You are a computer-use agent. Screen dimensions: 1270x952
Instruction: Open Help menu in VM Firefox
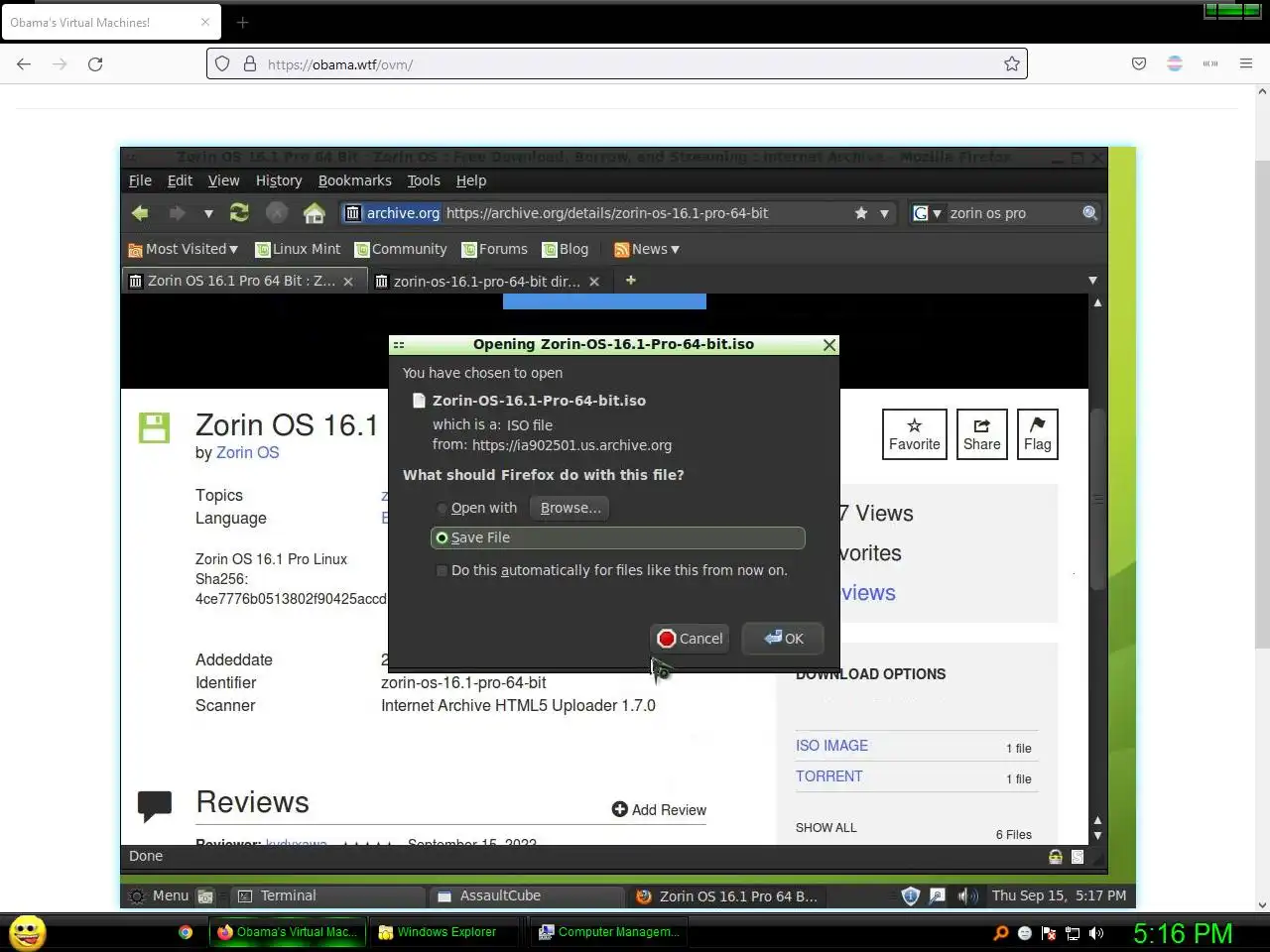471,180
